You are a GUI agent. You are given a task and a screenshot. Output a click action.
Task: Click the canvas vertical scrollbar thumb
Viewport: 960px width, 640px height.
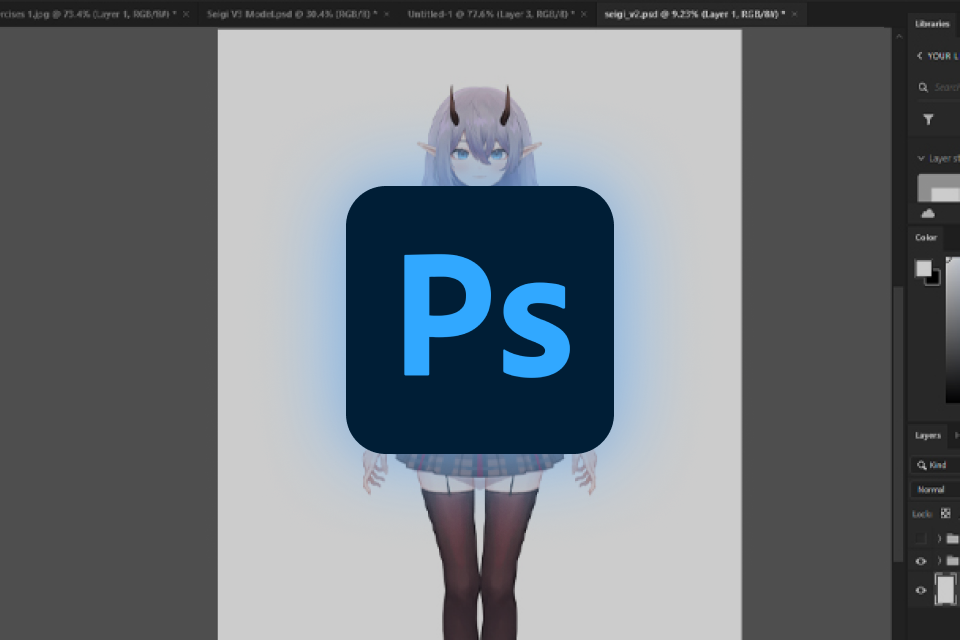pyautogui.click(x=898, y=424)
